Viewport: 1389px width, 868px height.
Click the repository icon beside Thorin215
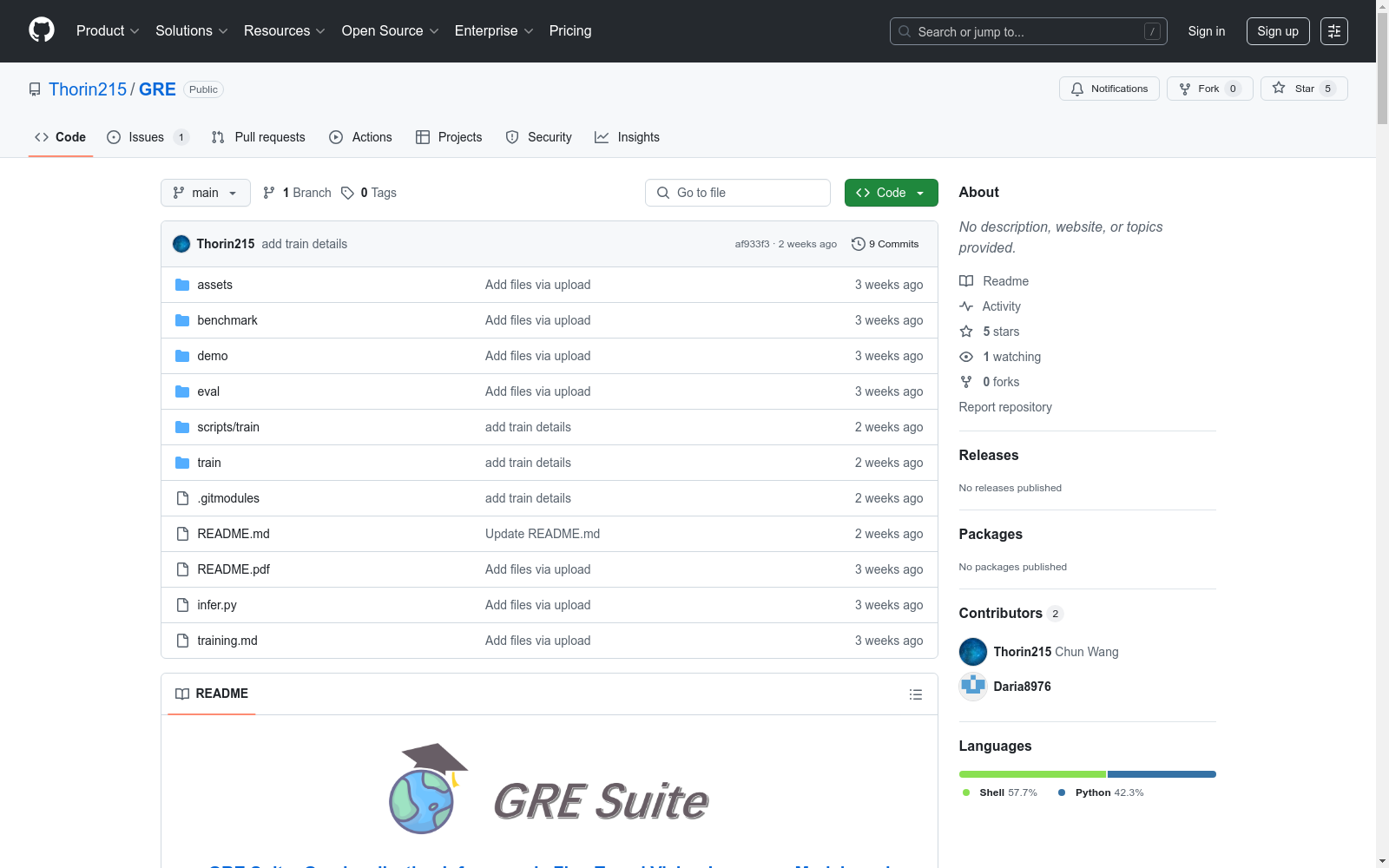(x=35, y=89)
